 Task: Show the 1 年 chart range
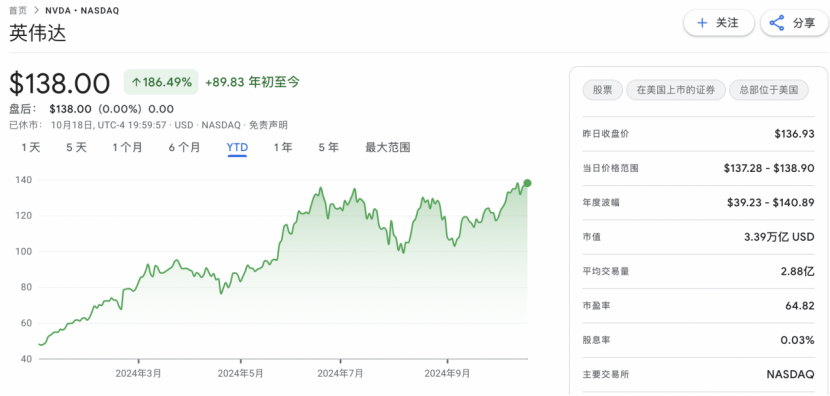click(x=283, y=148)
